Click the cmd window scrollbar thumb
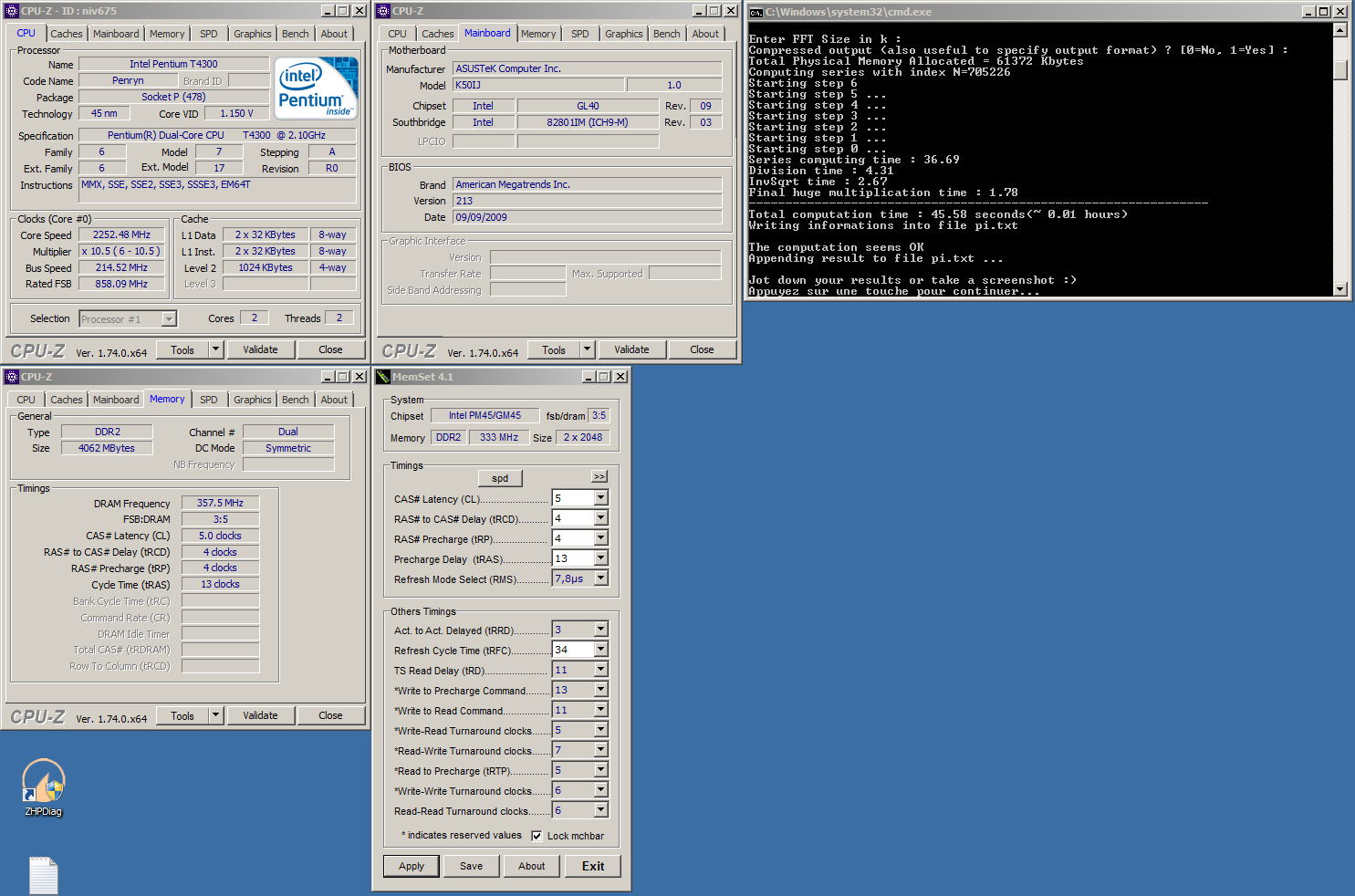The image size is (1355, 896). (x=1340, y=70)
